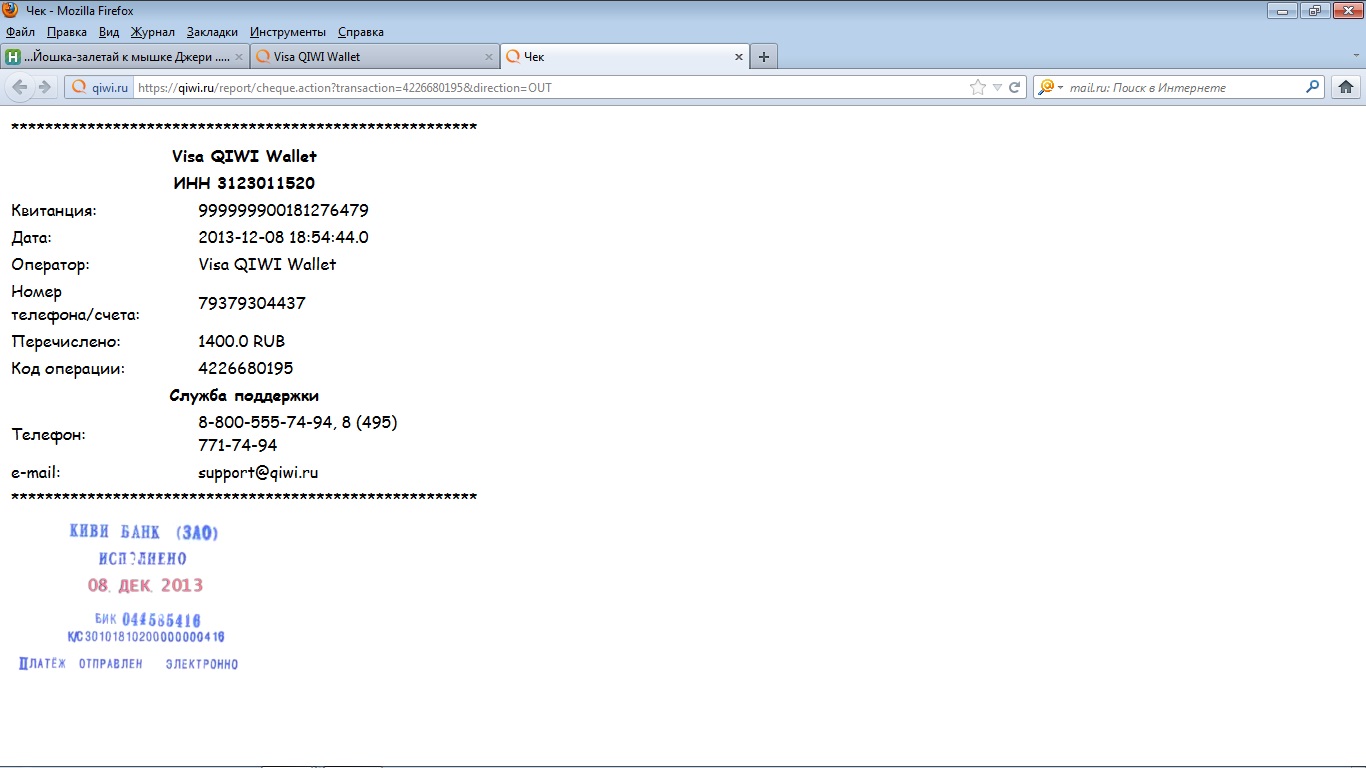Go back using the Back arrow
Image resolution: width=1366 pixels, height=768 pixels.
(x=20, y=87)
